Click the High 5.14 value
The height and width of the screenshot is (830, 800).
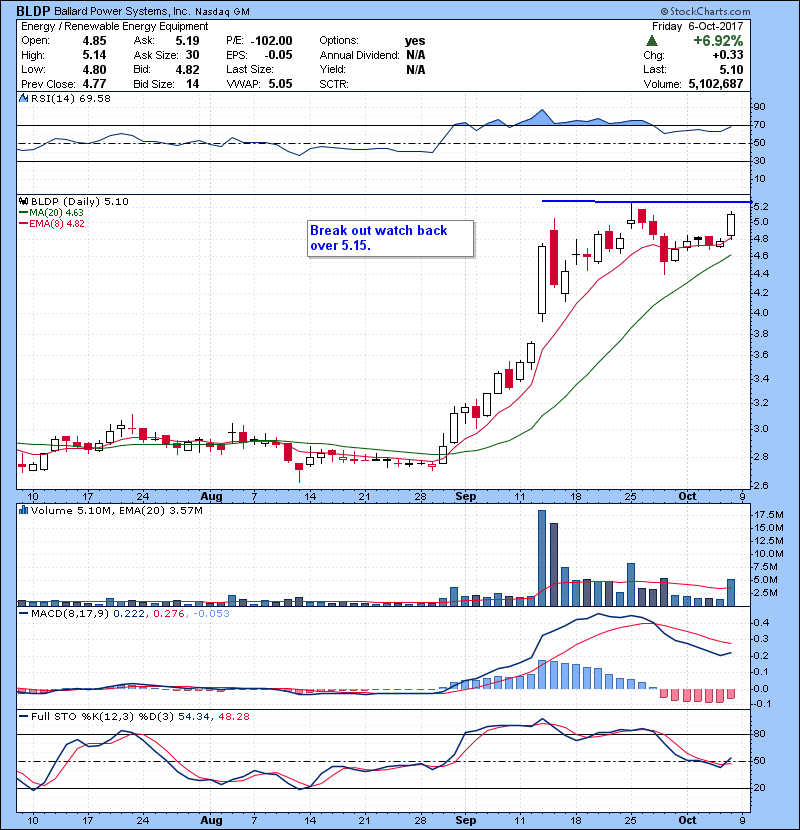pos(94,55)
